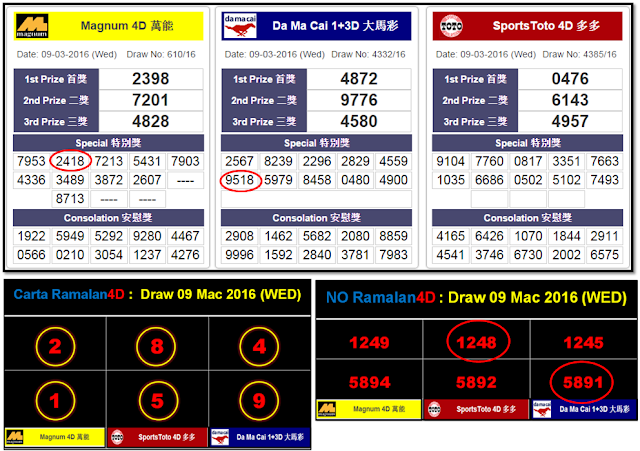
Task: Click the SportsToto Special 特別獎 section header
Action: click(x=528, y=143)
